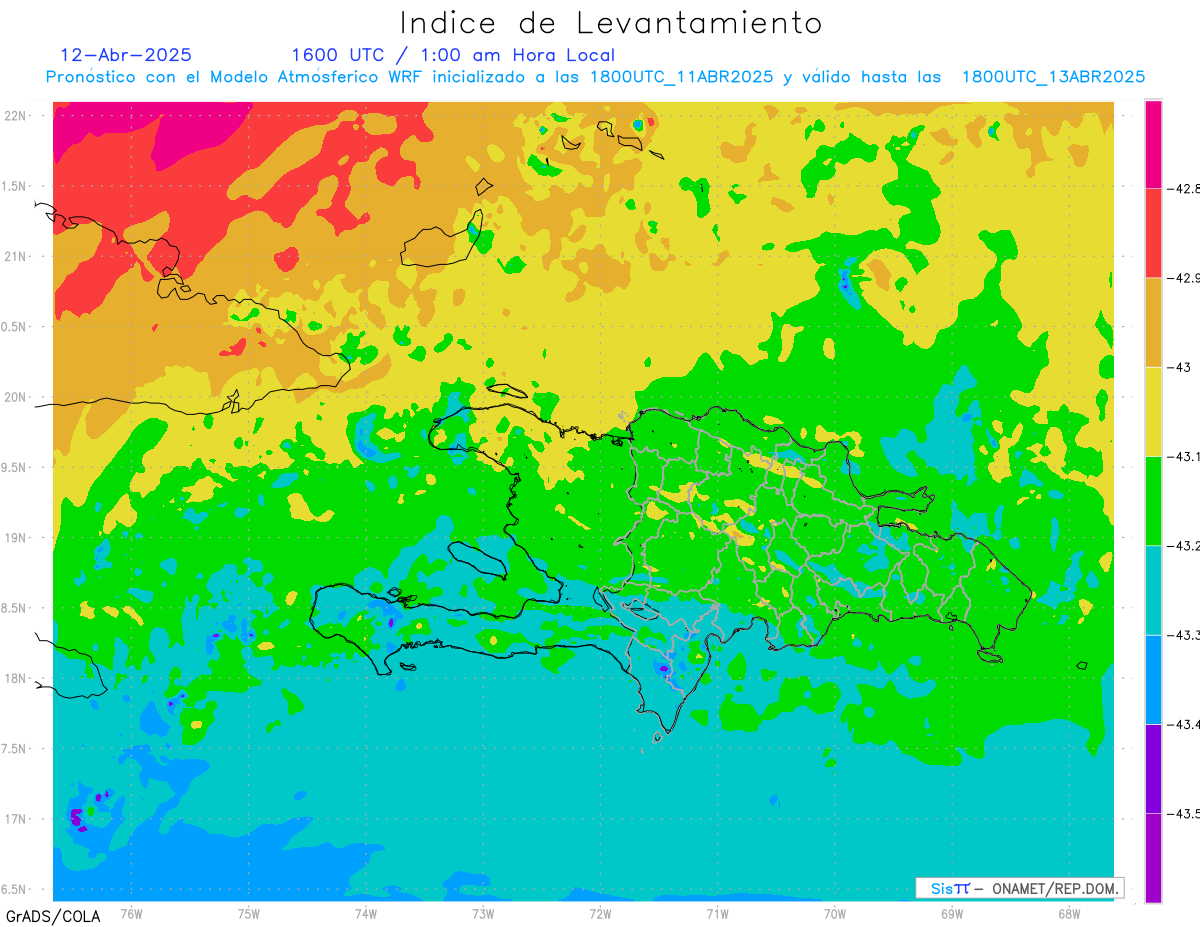This screenshot has width=1200, height=927.
Task: Click the 73W longitude label
Action: coord(483,914)
